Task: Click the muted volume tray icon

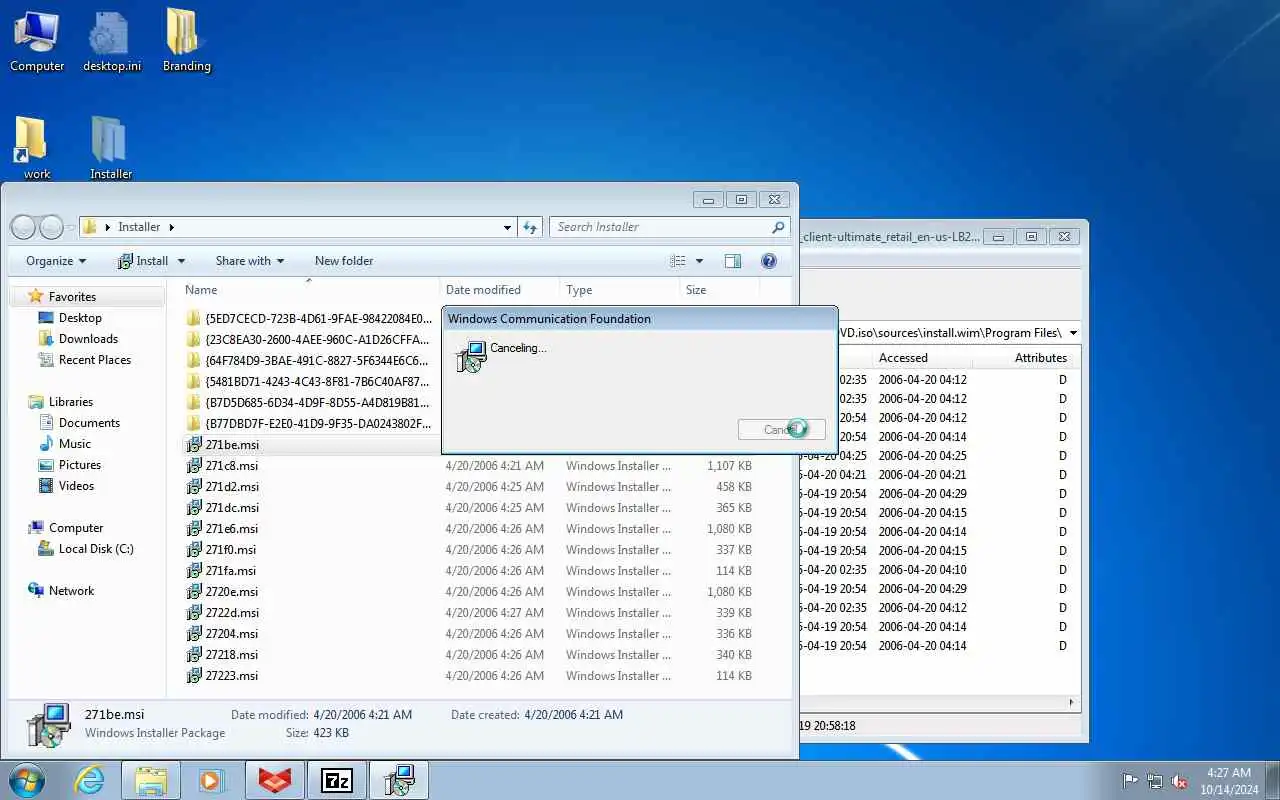Action: (1180, 781)
